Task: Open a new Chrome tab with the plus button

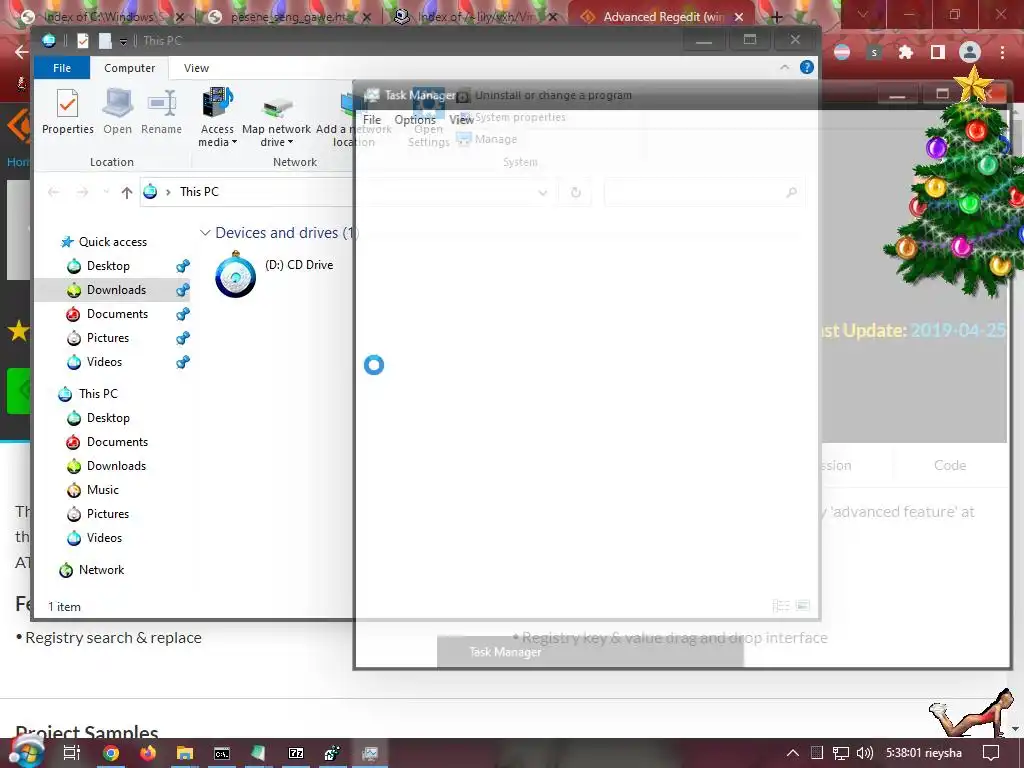Action: click(x=776, y=17)
